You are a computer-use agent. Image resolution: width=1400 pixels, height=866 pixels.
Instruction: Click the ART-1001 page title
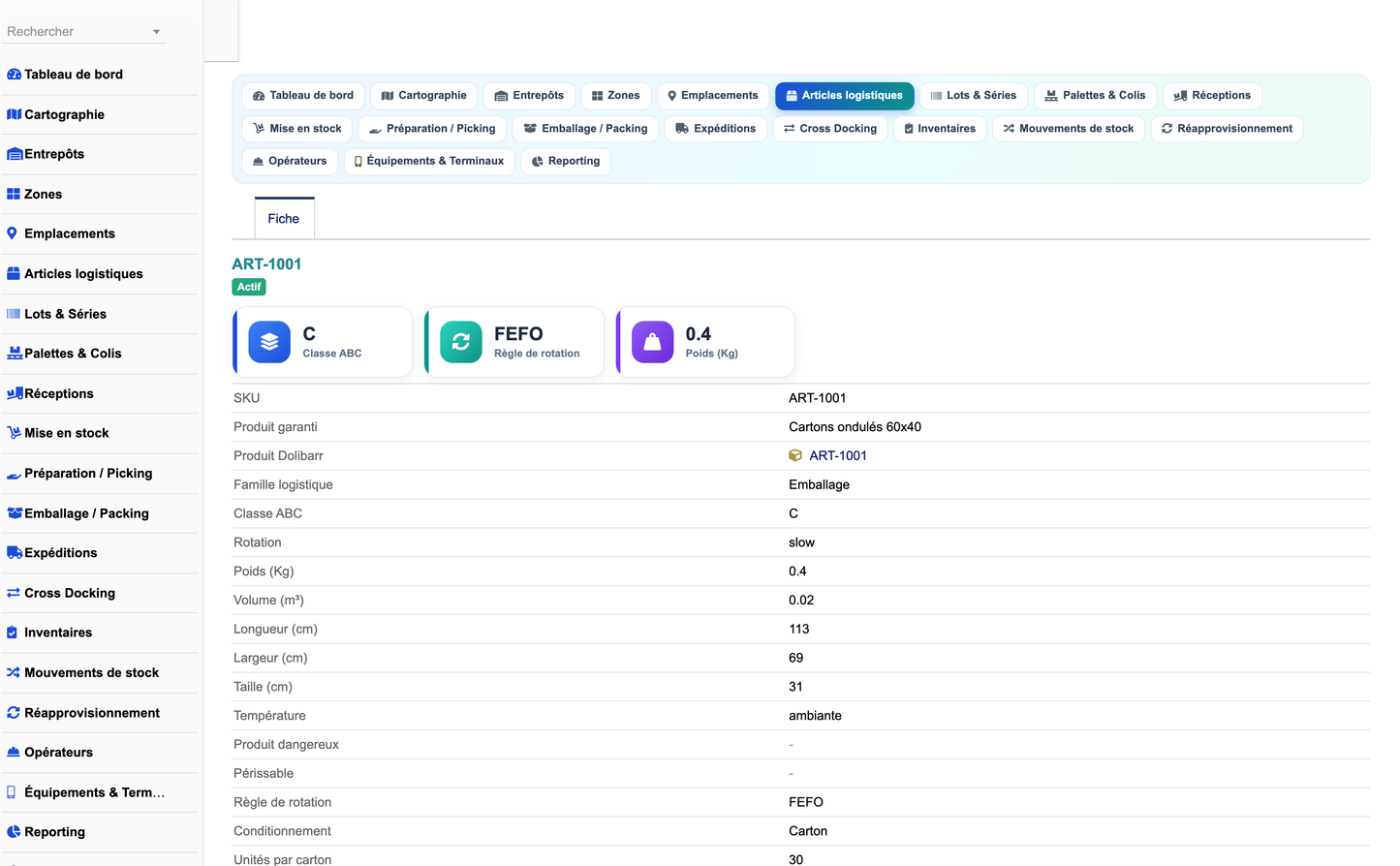click(x=266, y=263)
